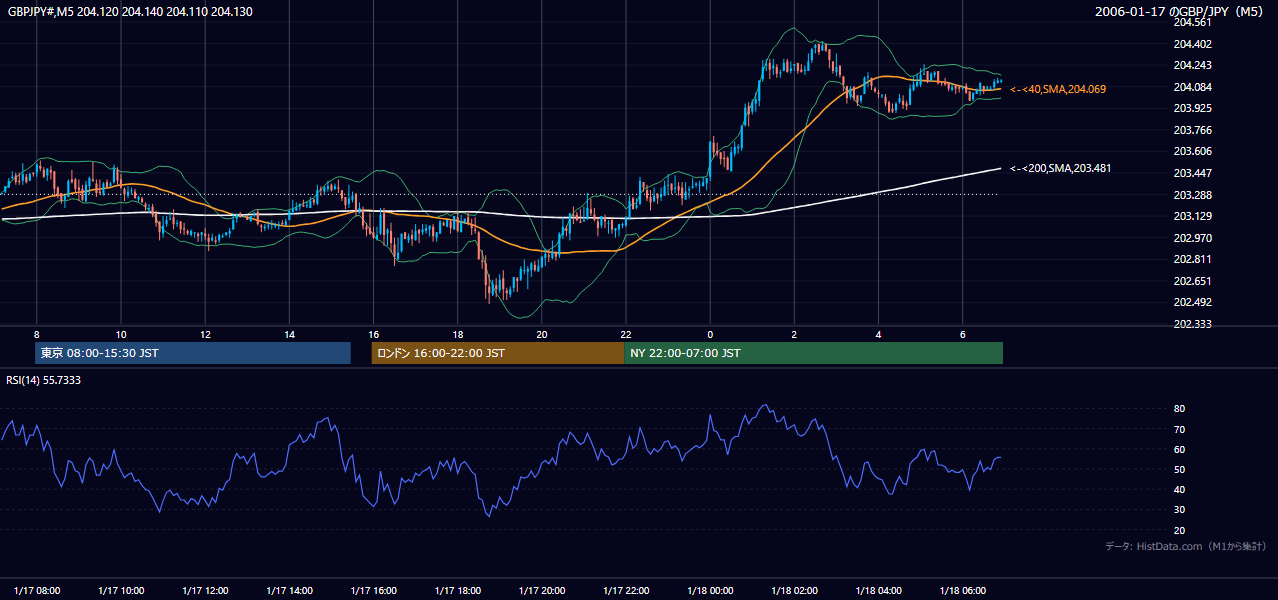Click the 1/17 20:00 time label

[542, 590]
